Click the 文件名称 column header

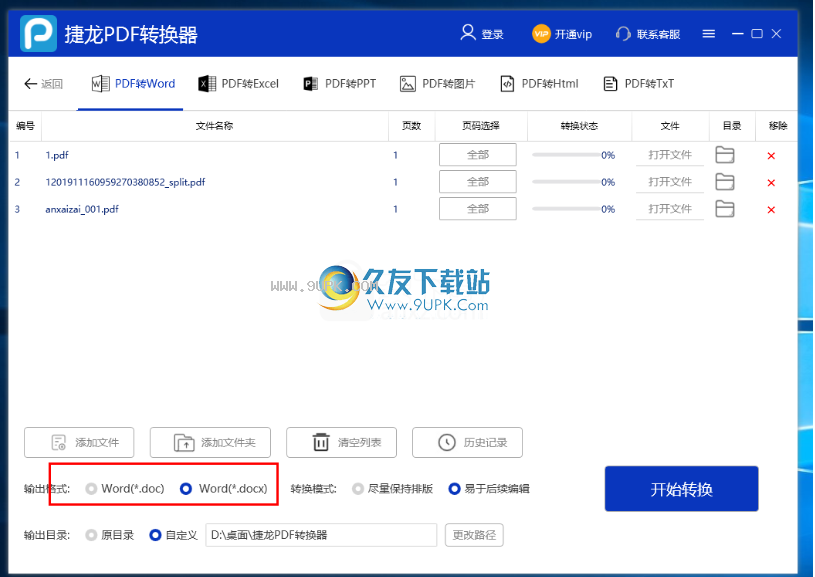click(x=214, y=126)
